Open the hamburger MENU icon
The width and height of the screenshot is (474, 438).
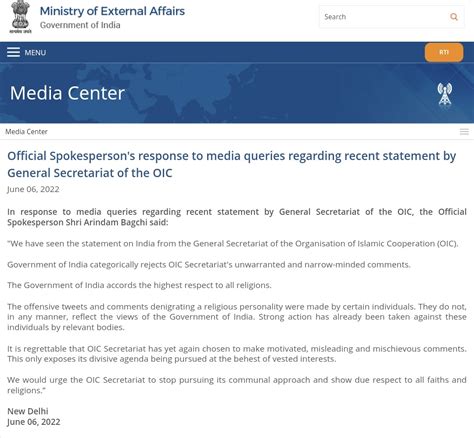click(x=13, y=52)
